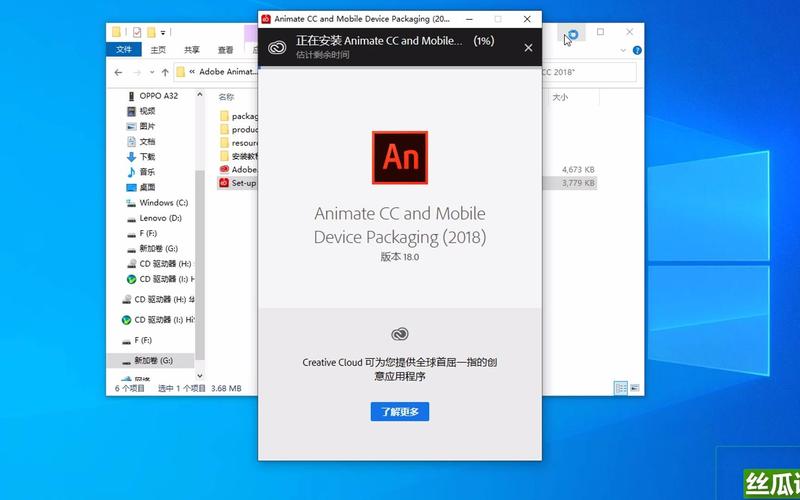Switch to large icons view in status bar
Image resolution: width=800 pixels, height=500 pixels.
(x=634, y=388)
